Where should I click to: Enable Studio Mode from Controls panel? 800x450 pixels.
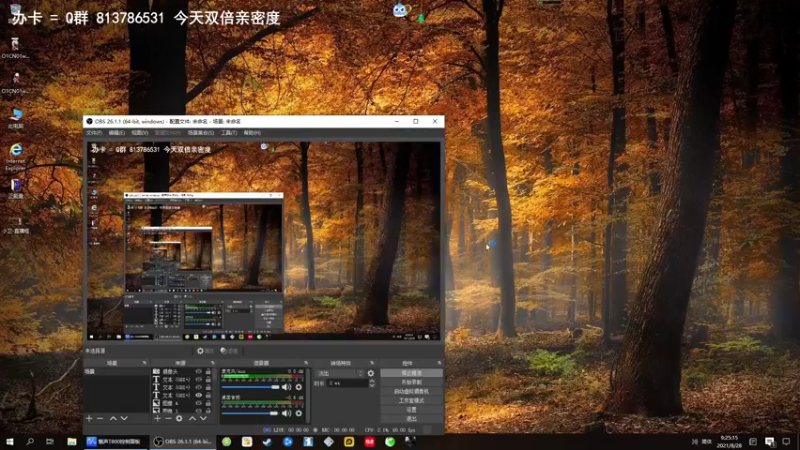(411, 401)
